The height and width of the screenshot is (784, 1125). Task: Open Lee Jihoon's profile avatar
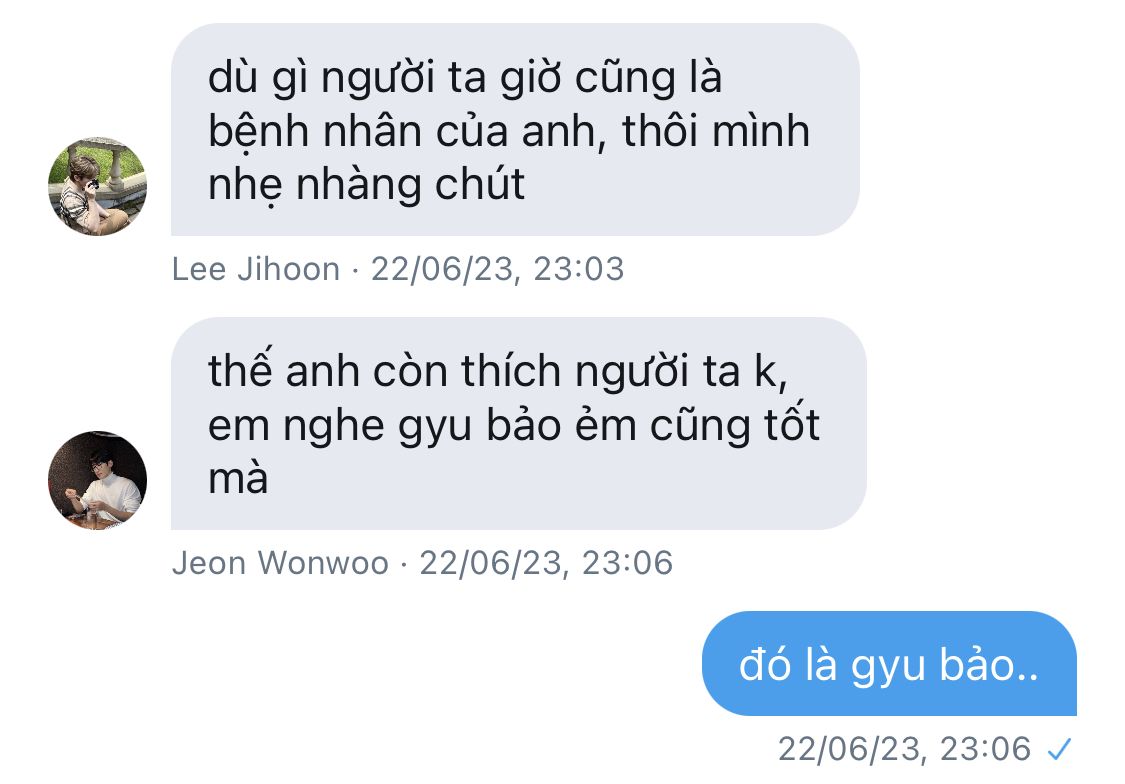click(x=98, y=186)
